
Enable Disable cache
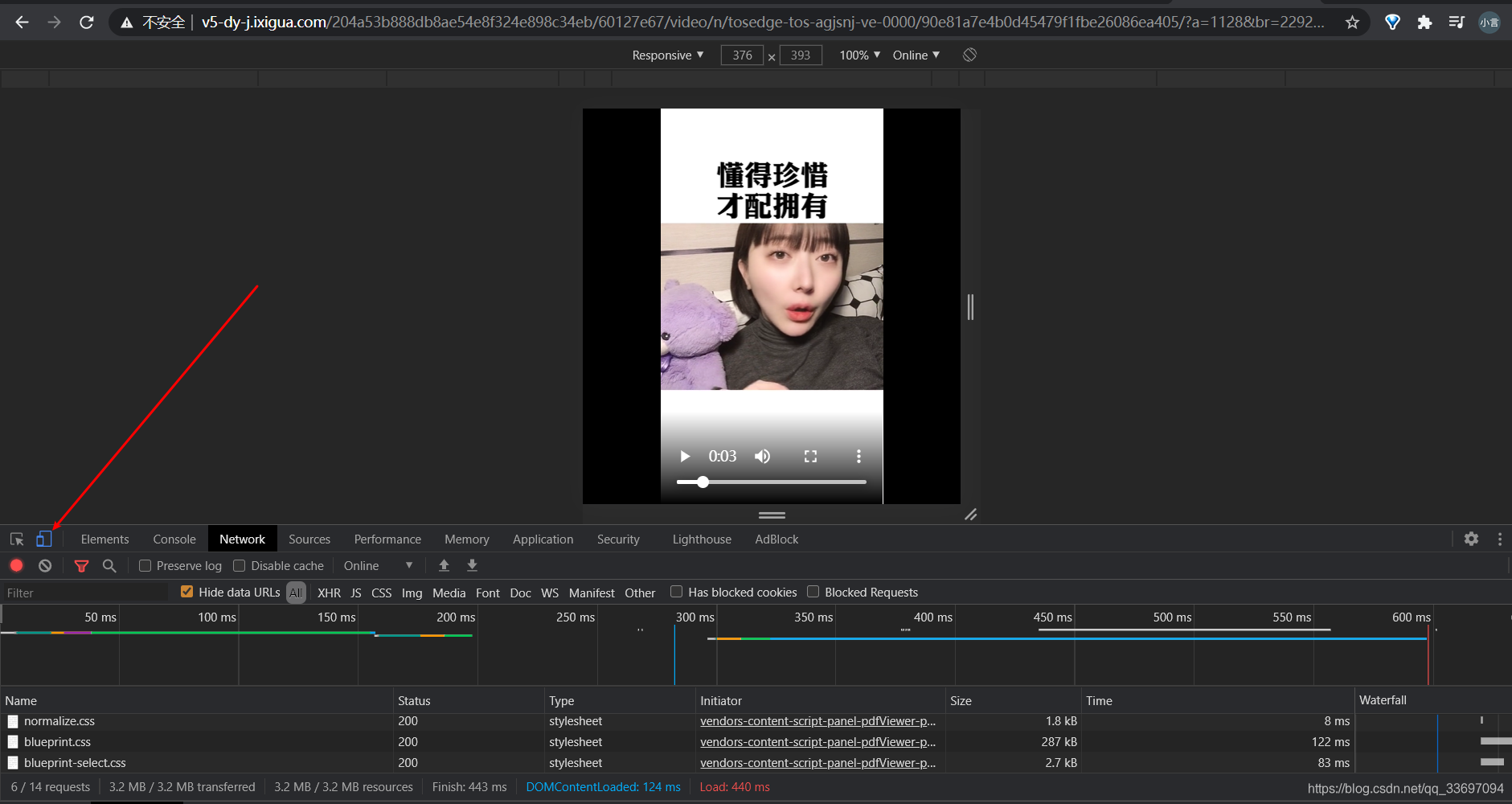tap(239, 566)
